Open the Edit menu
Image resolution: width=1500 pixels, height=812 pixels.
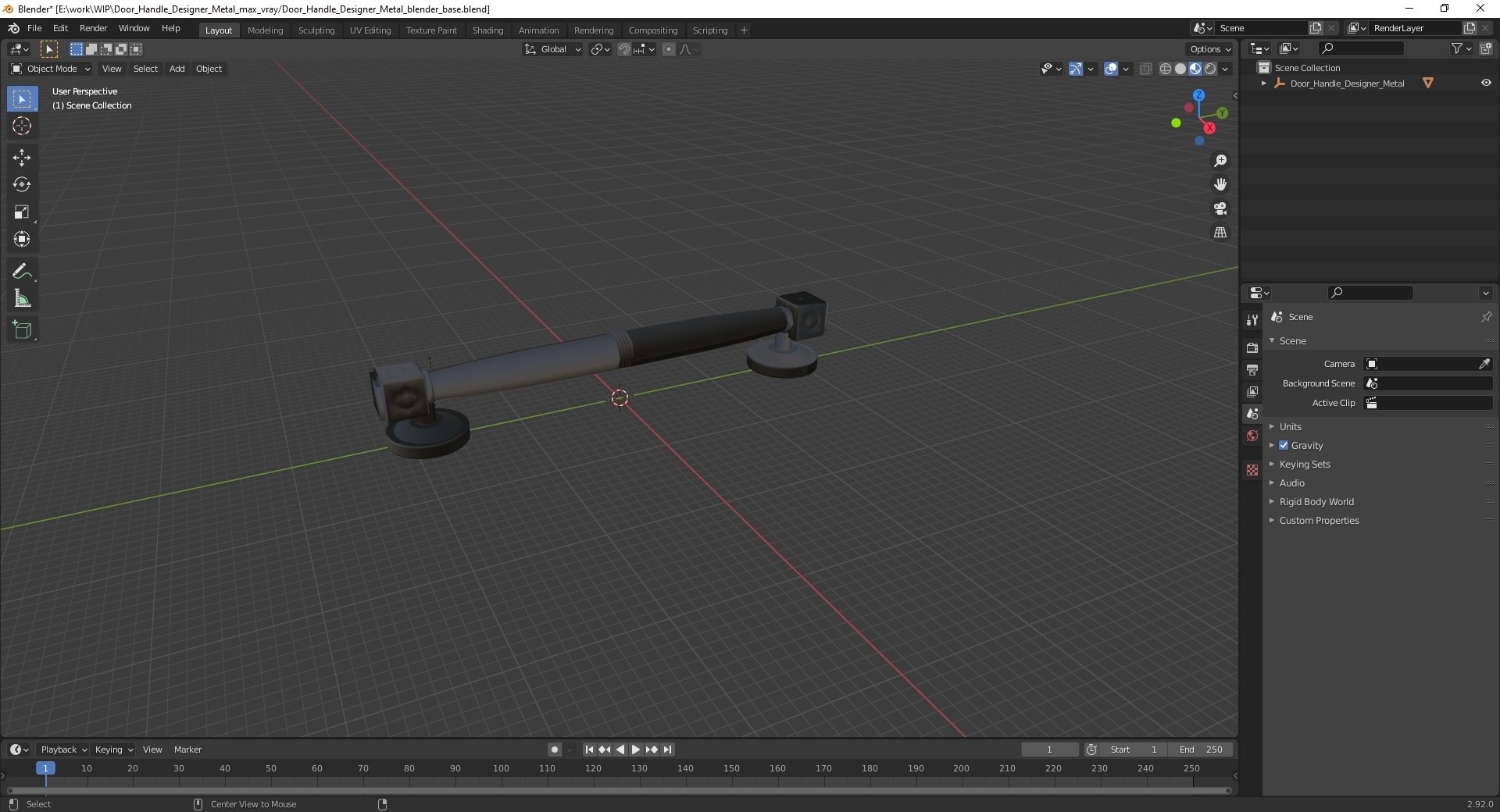(60, 28)
